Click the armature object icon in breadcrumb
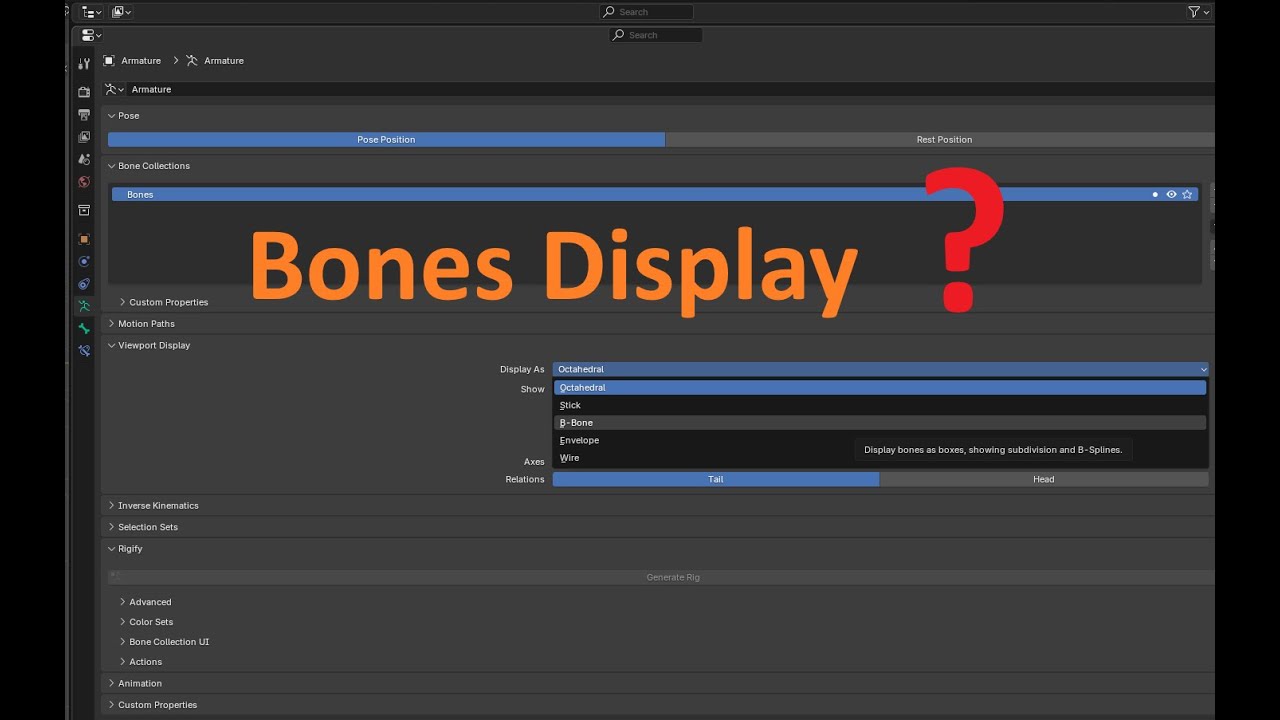Screen dimensions: 1280x720 109,61
